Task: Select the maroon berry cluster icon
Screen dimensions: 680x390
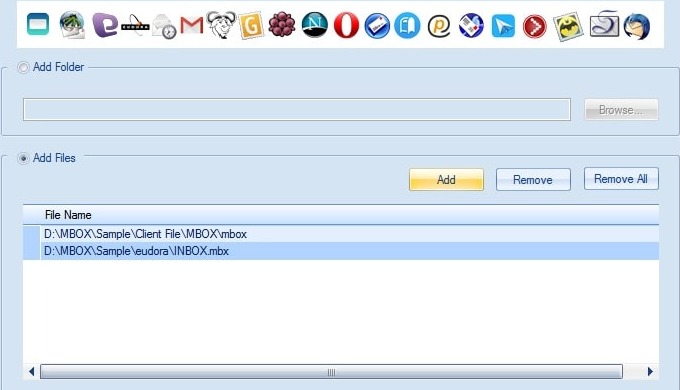Action: (282, 25)
